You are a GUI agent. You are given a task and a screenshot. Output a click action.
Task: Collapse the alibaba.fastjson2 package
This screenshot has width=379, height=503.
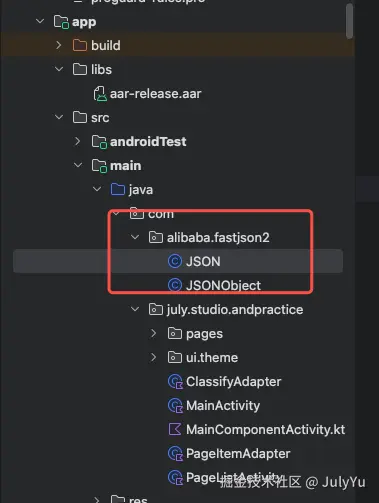135,237
